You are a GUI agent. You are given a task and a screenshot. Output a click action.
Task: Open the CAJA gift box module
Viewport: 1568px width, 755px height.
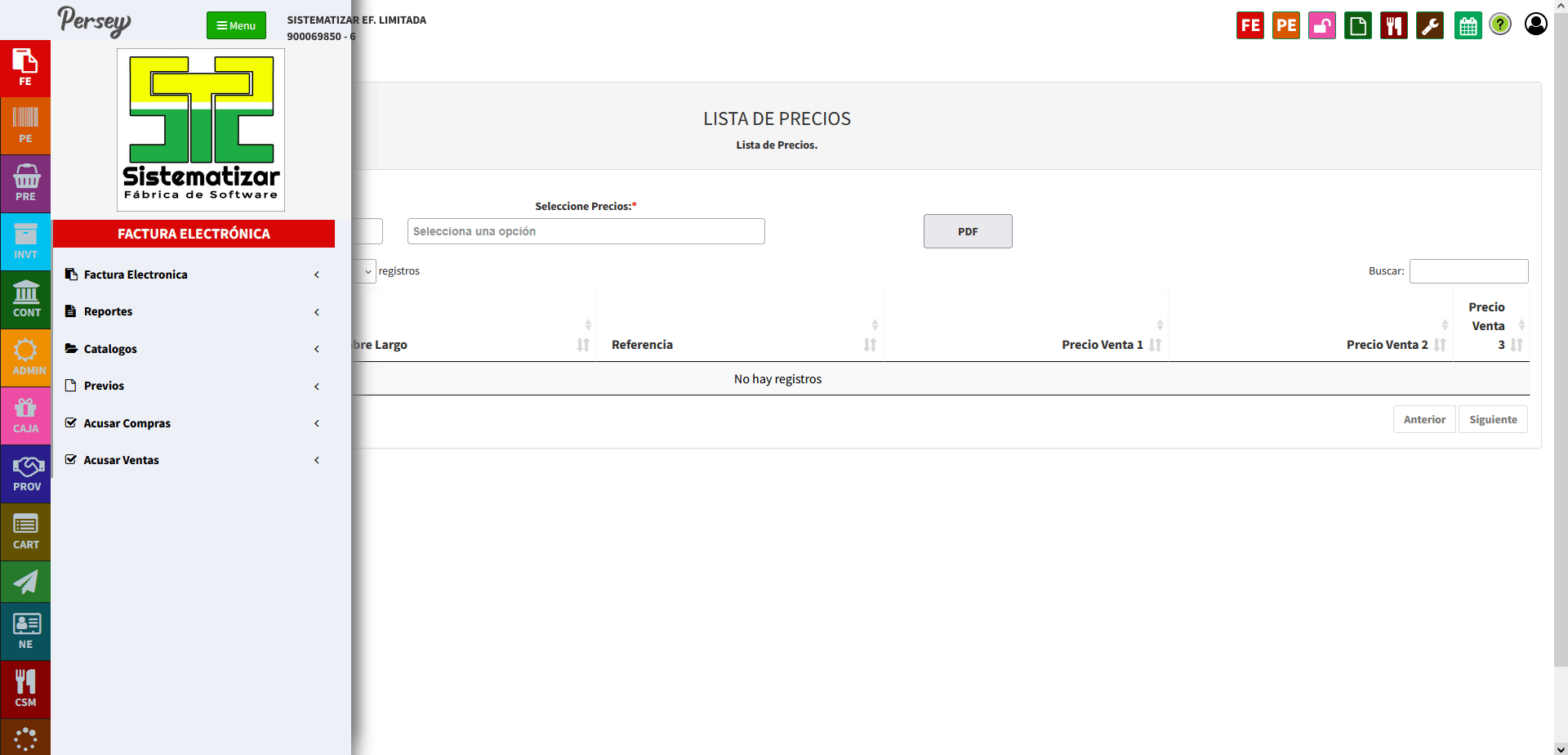[25, 416]
